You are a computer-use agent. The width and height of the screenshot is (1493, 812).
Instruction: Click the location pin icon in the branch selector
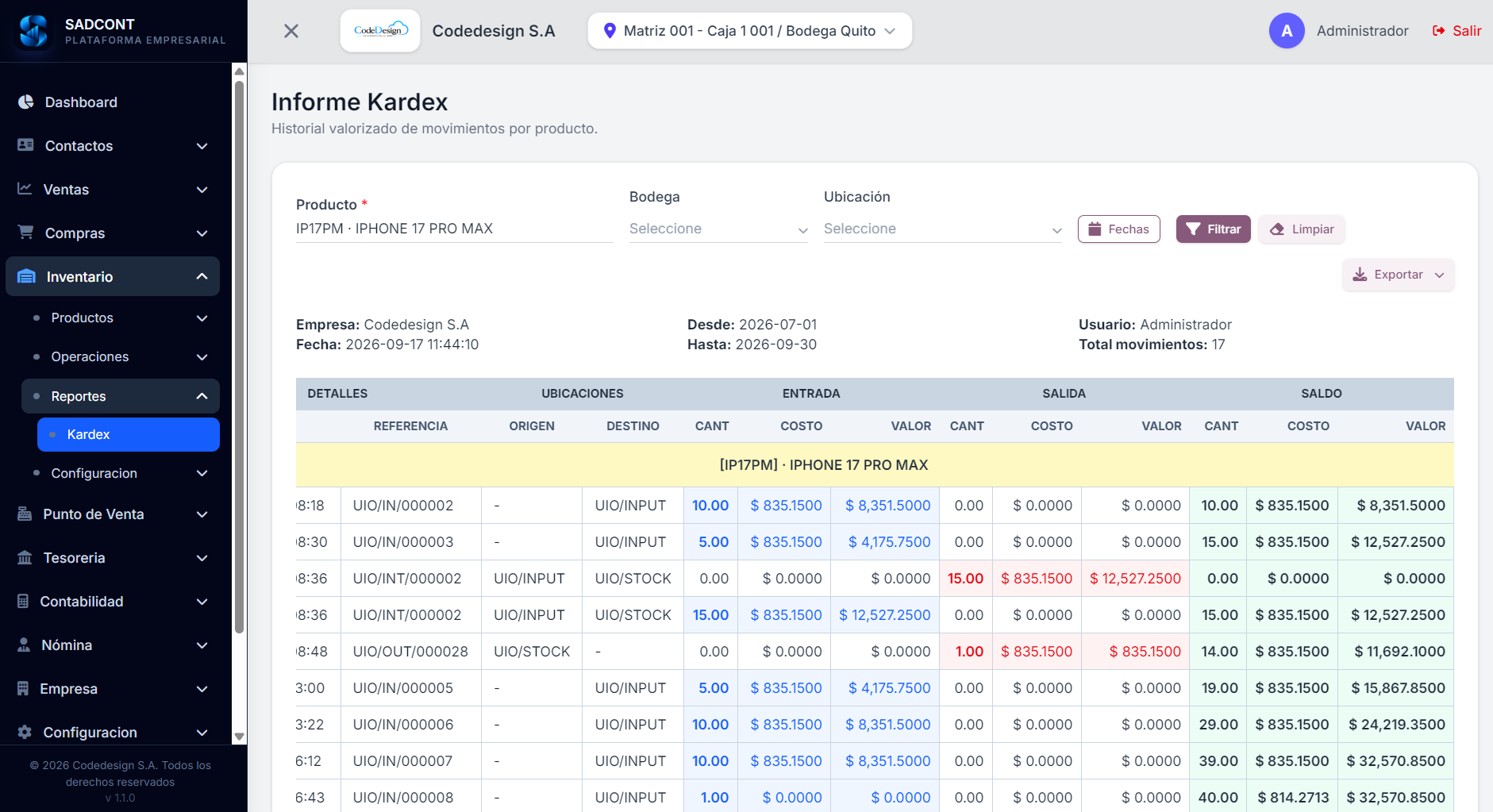pyautogui.click(x=610, y=31)
